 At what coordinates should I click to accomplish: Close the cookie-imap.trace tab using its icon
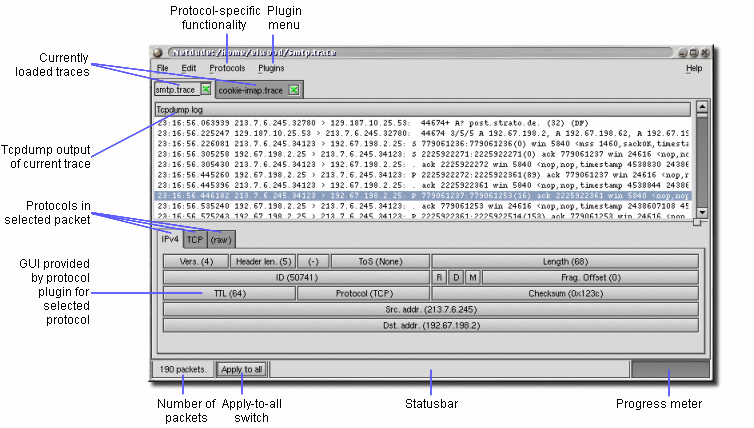[x=293, y=90]
